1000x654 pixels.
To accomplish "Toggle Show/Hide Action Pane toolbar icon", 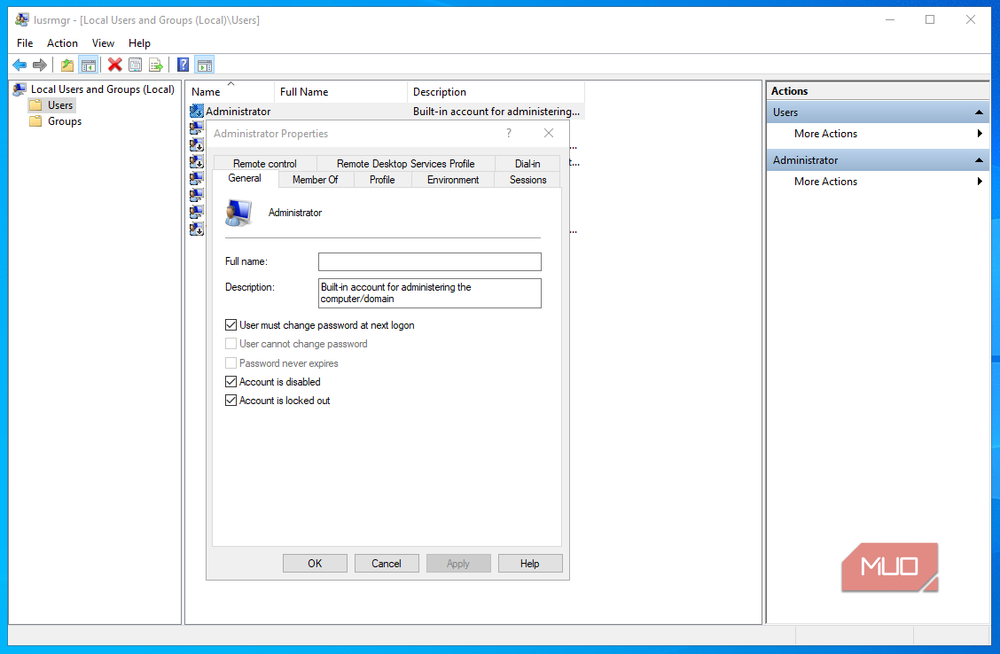I will click(204, 64).
